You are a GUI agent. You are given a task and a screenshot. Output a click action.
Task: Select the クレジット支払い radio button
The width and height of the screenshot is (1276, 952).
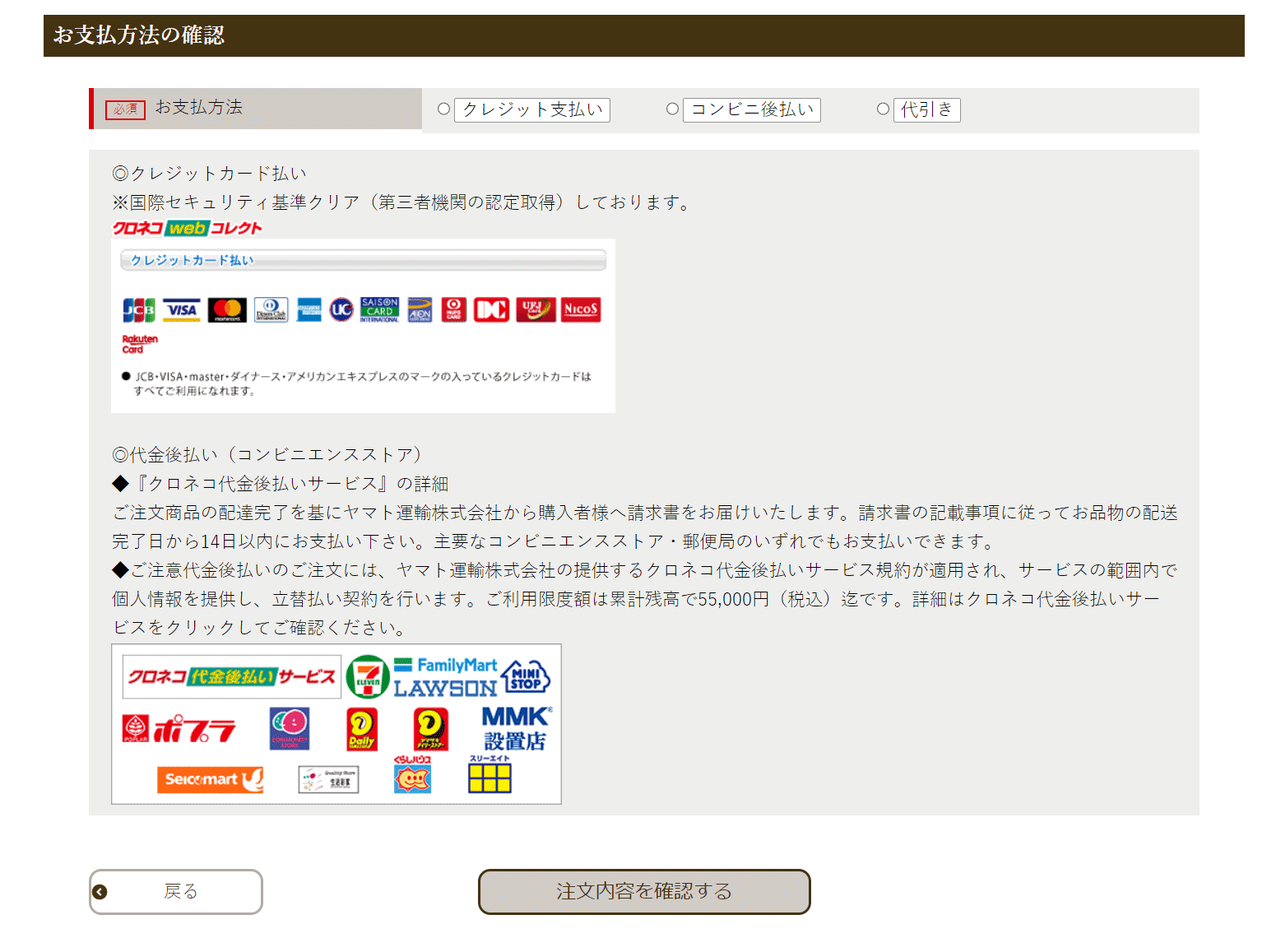[443, 109]
